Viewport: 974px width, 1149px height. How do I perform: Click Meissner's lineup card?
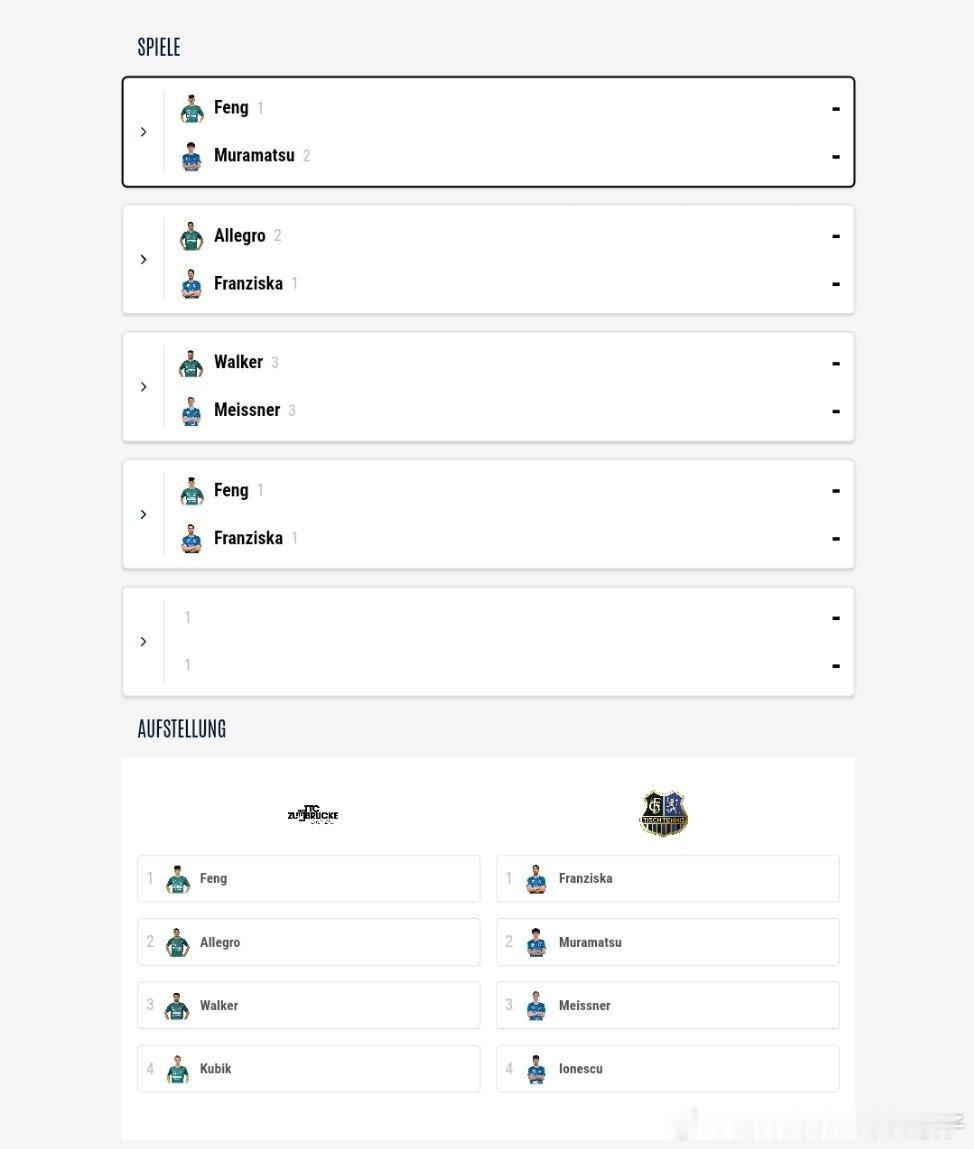(667, 1005)
